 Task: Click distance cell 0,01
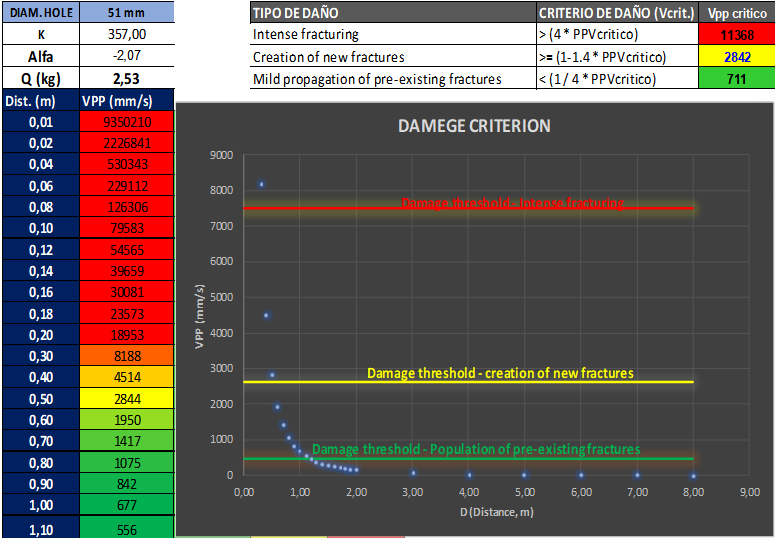pos(41,122)
